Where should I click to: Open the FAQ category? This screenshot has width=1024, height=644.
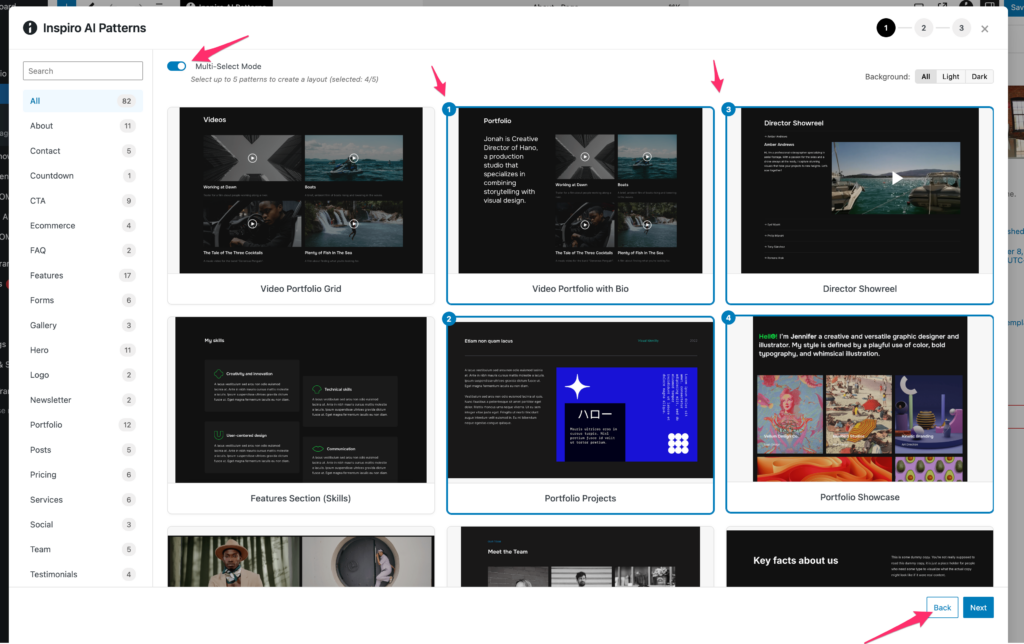point(83,250)
